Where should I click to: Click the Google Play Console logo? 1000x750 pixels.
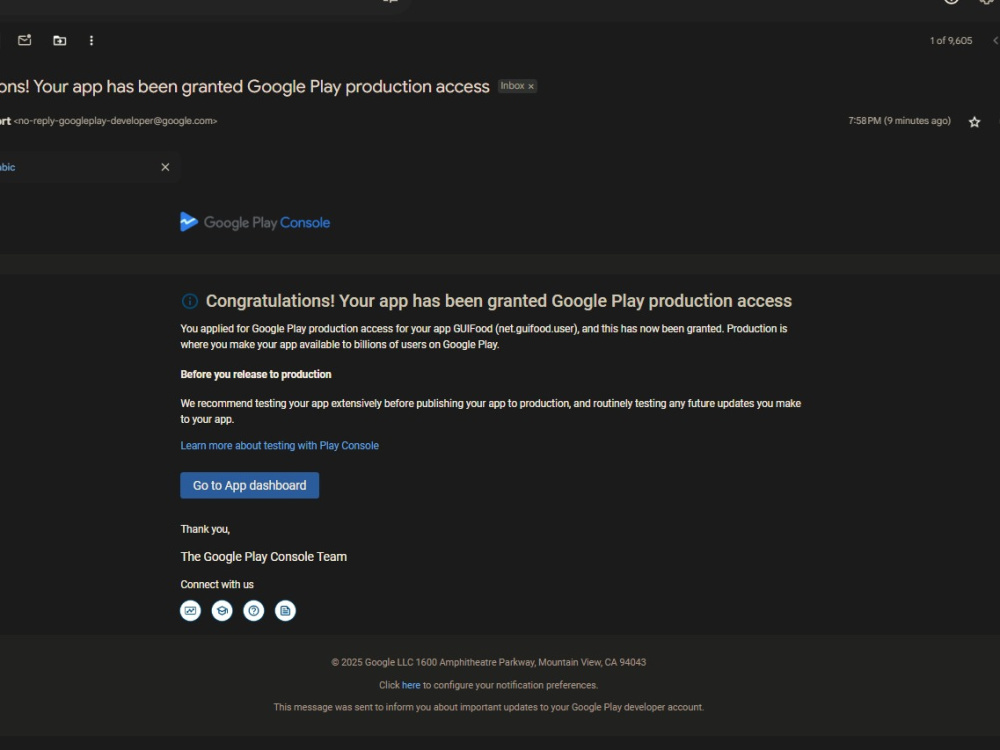coord(255,222)
